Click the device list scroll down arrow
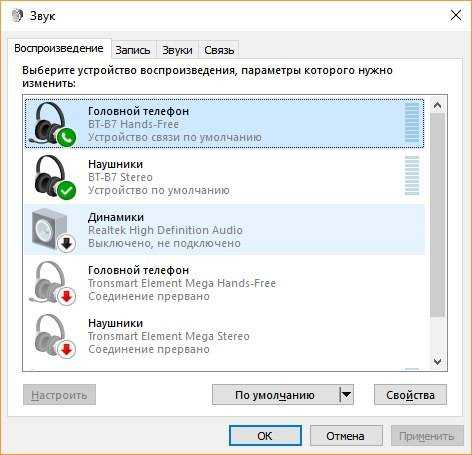The image size is (472, 455). (437, 361)
